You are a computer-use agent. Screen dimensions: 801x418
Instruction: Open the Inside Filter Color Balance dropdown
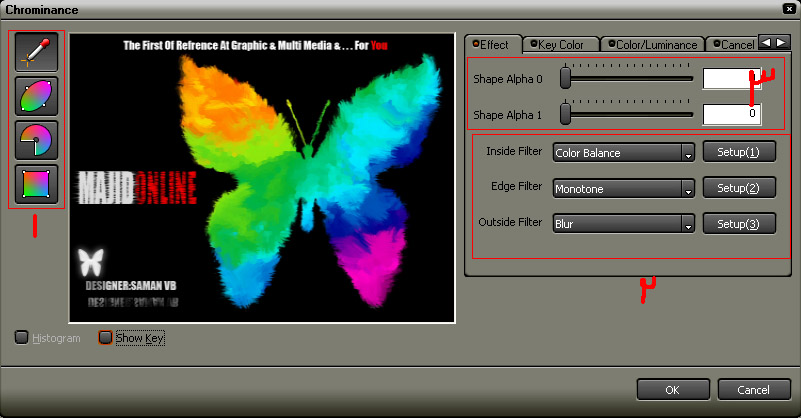624,153
